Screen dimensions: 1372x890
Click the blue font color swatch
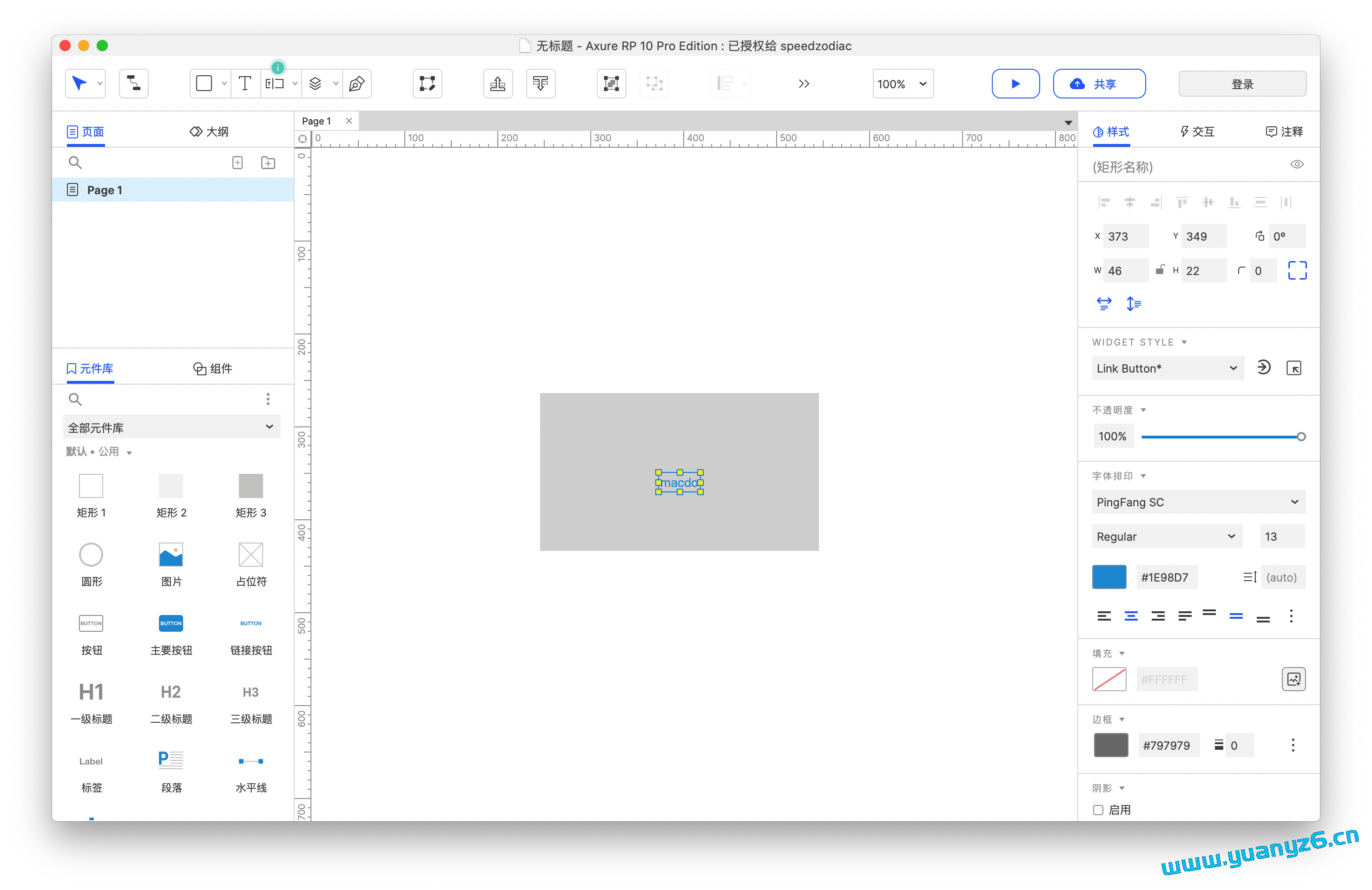point(1108,576)
